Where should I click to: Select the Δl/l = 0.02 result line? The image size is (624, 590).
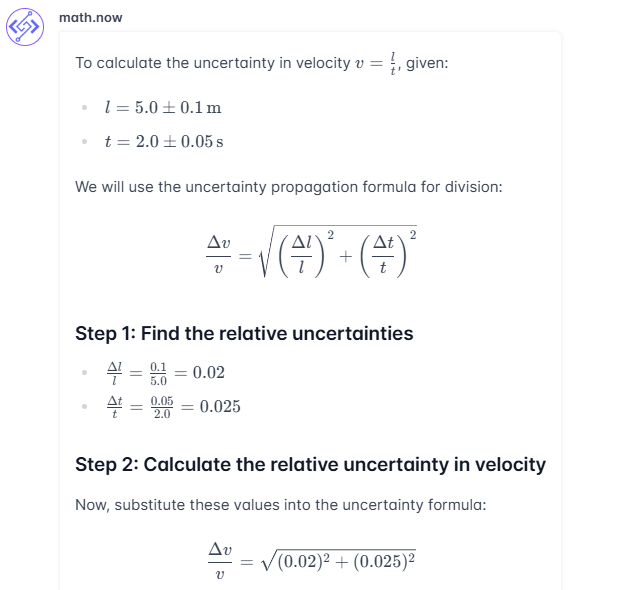[x=165, y=373]
